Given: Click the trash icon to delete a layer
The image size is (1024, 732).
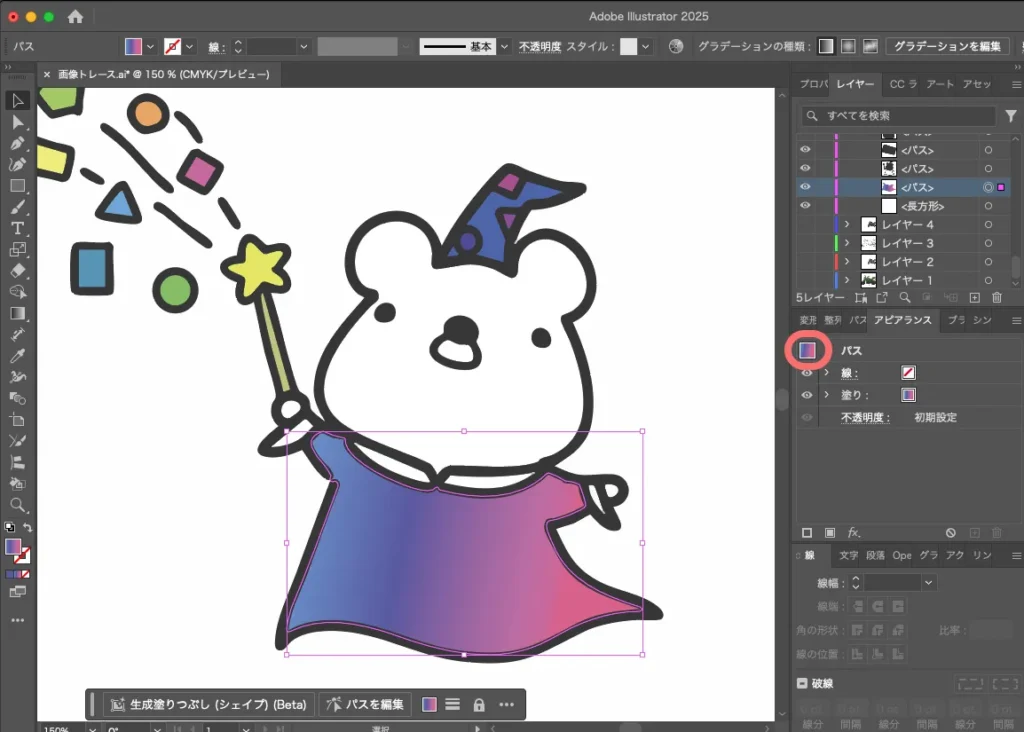Looking at the screenshot, I should 997,295.
